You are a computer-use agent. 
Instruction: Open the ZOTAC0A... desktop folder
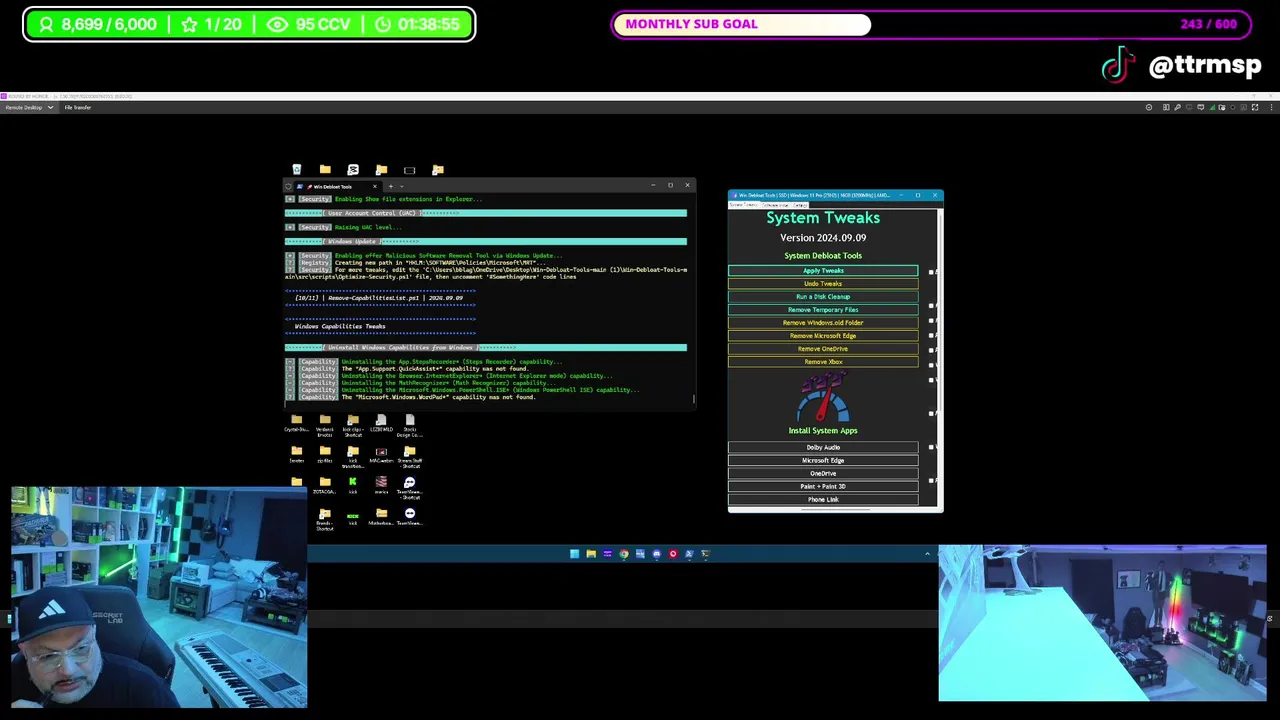coord(325,485)
